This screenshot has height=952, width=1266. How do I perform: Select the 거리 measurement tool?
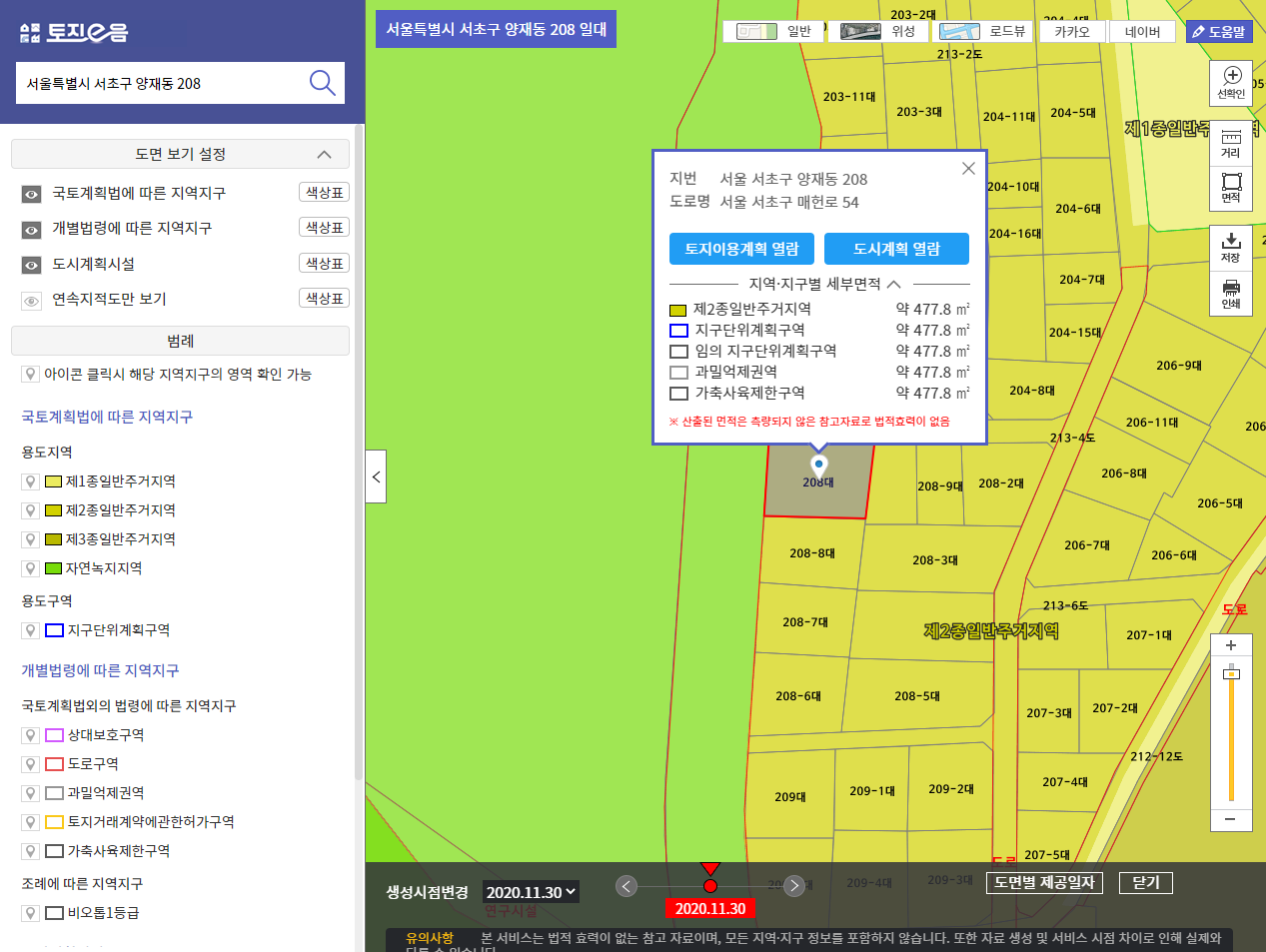pos(1231,144)
